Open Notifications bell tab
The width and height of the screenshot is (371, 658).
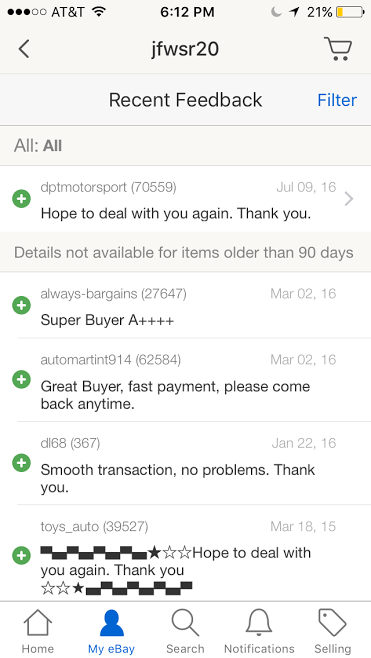259,631
